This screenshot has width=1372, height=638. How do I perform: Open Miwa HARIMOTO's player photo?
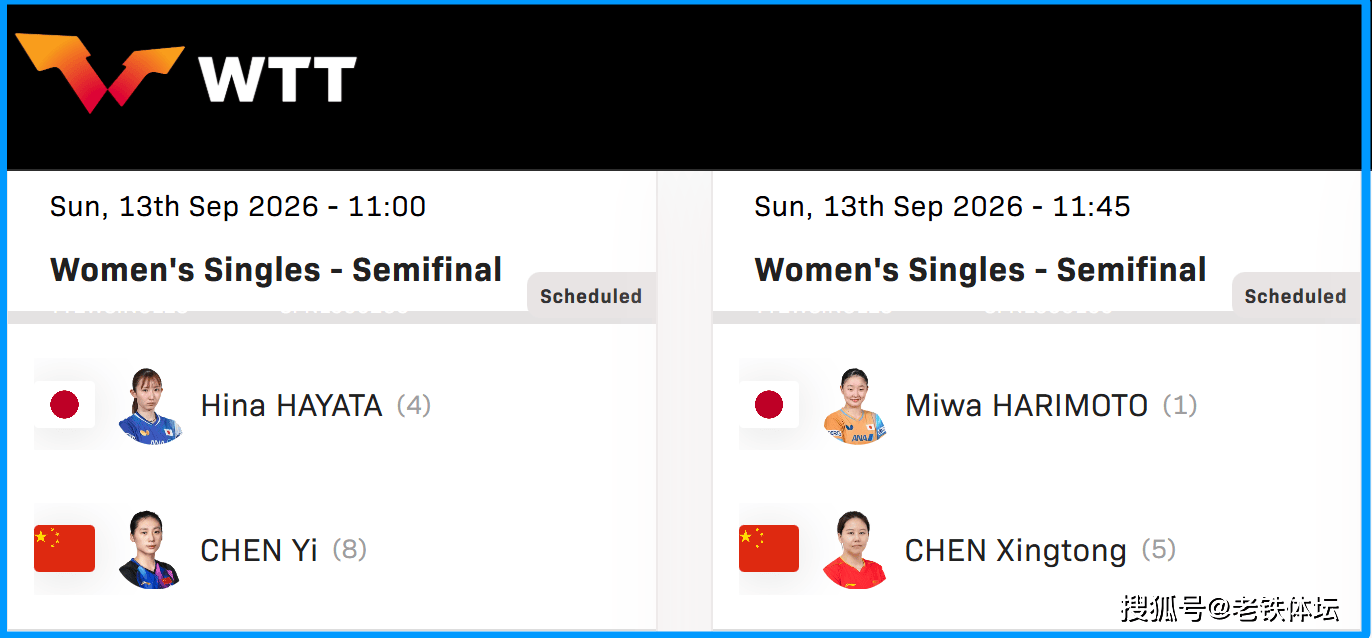(x=855, y=405)
